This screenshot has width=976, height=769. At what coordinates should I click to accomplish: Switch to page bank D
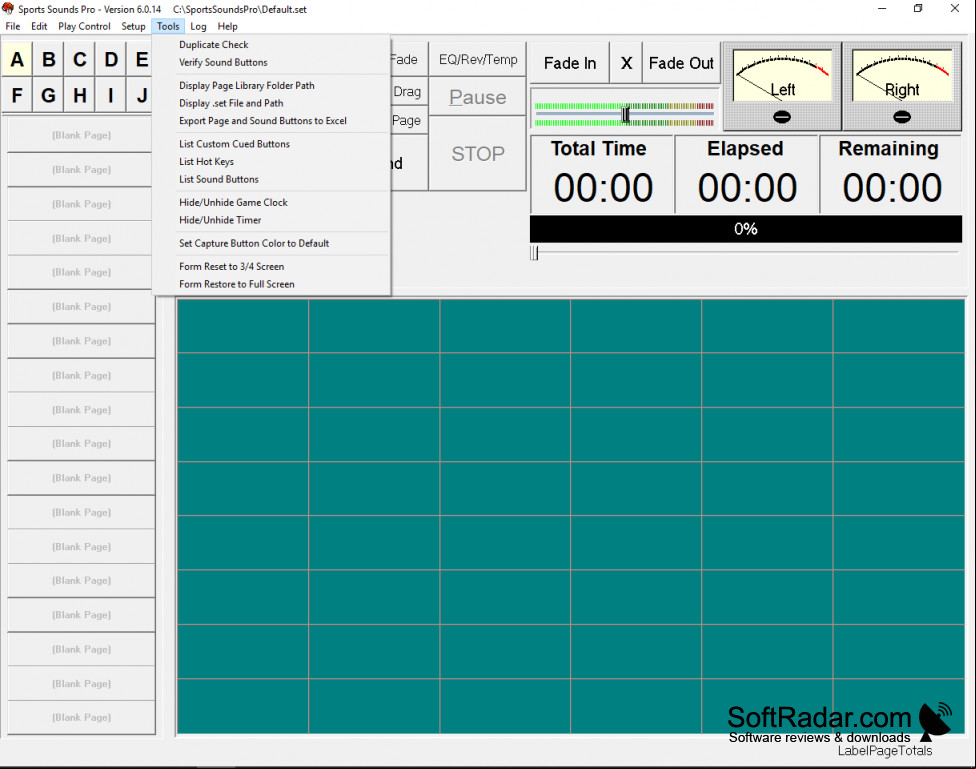click(111, 59)
